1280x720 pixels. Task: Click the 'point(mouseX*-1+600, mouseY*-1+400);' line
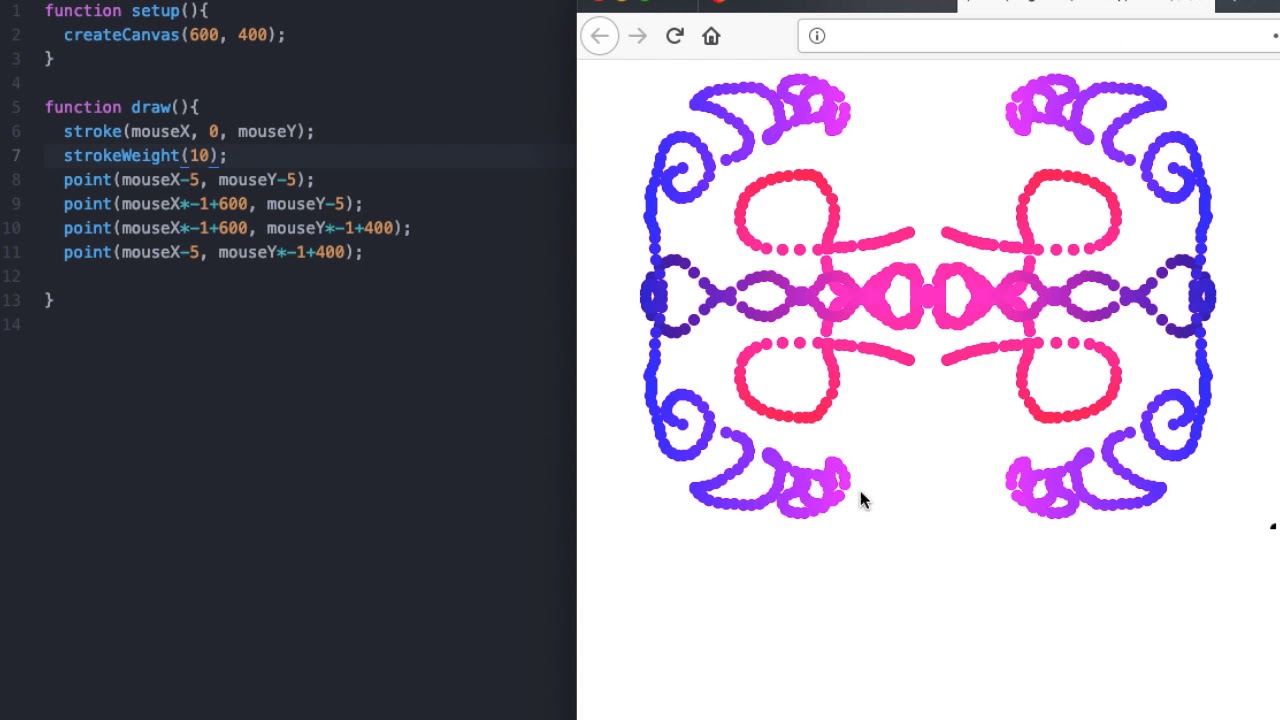[x=237, y=228]
